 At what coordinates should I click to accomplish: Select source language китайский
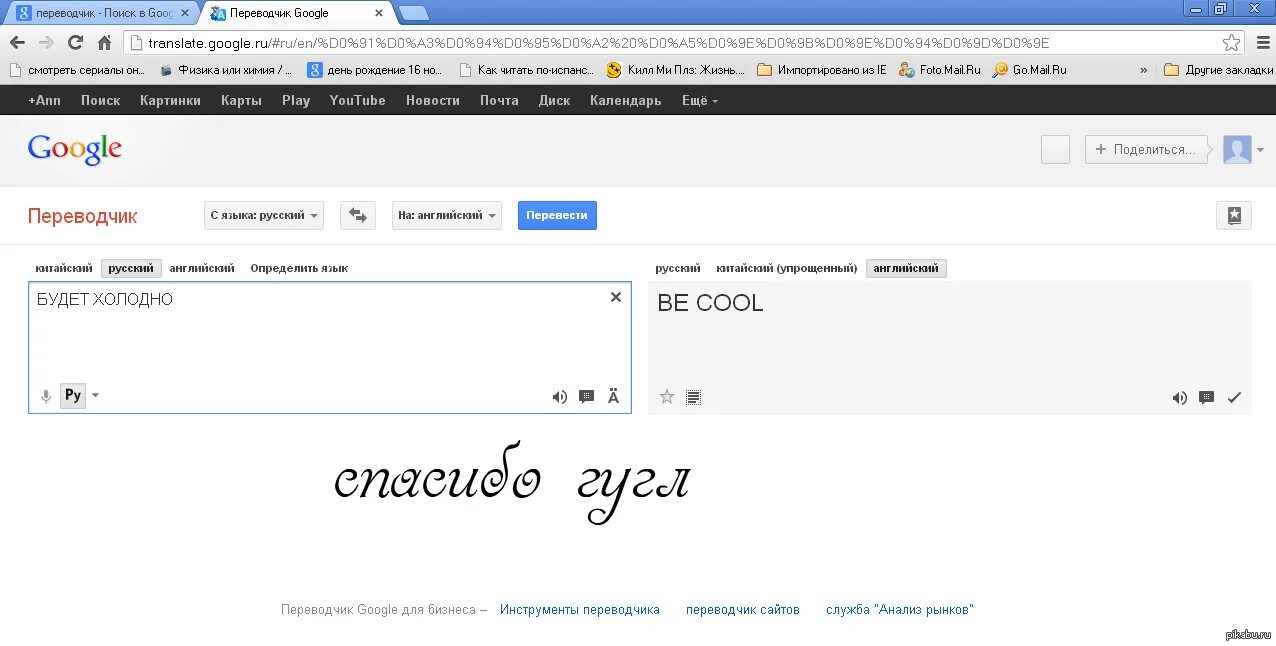[x=64, y=268]
